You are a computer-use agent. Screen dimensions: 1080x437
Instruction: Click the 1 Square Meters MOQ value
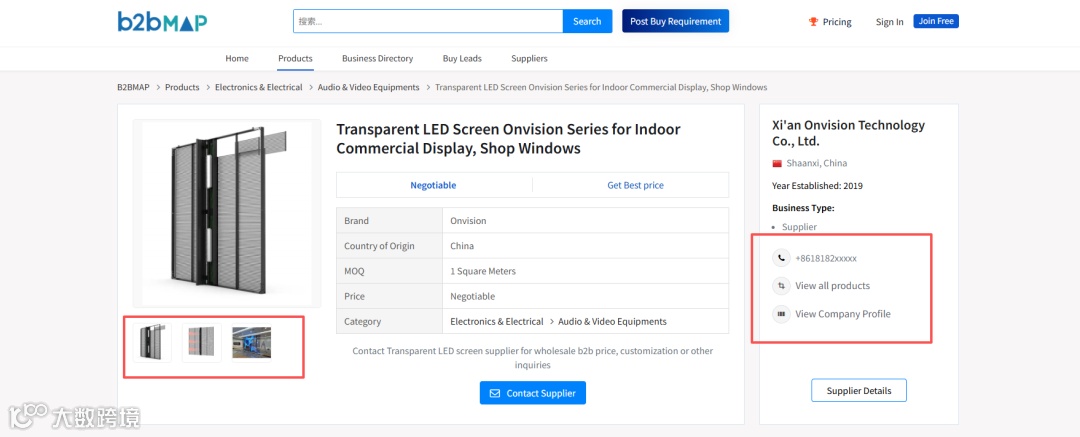tap(483, 271)
